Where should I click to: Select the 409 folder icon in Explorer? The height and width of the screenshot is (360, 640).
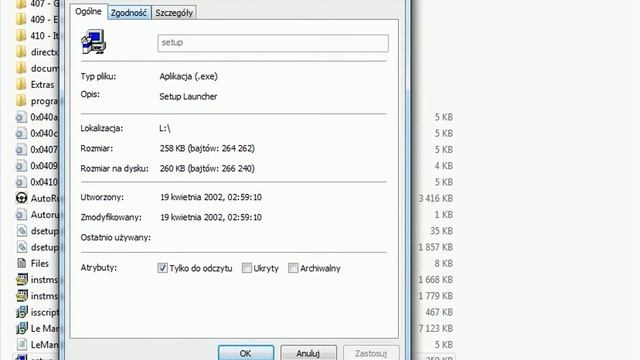click(x=21, y=19)
